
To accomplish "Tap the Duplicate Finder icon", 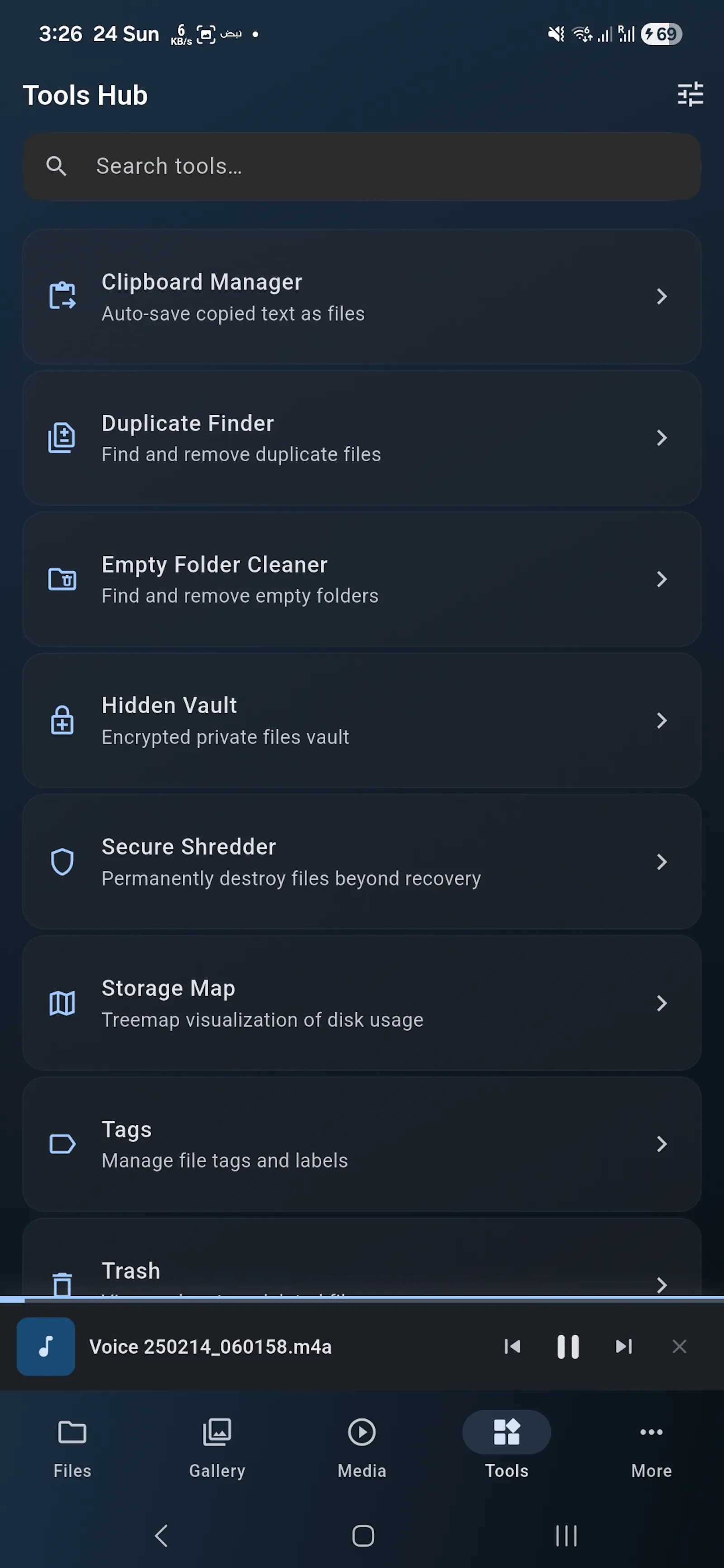I will coord(62,438).
